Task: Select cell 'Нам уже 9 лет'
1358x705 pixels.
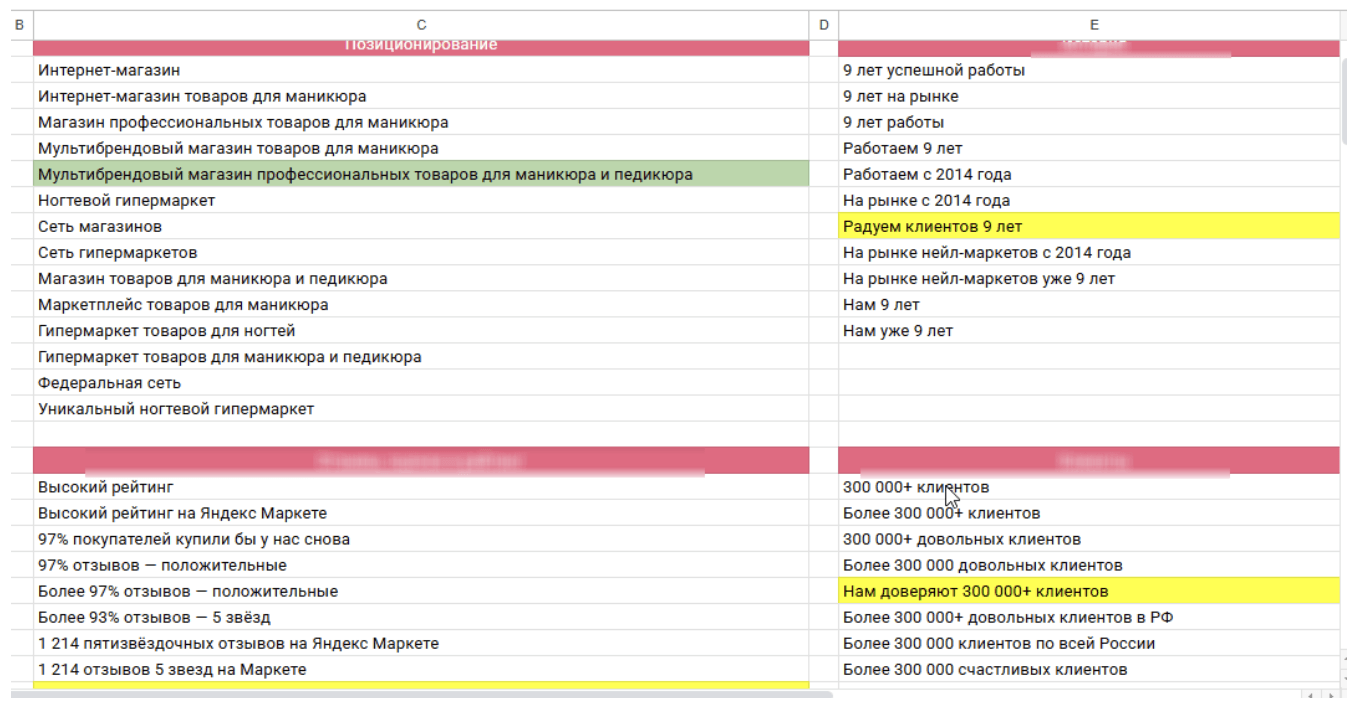Action: [1089, 330]
